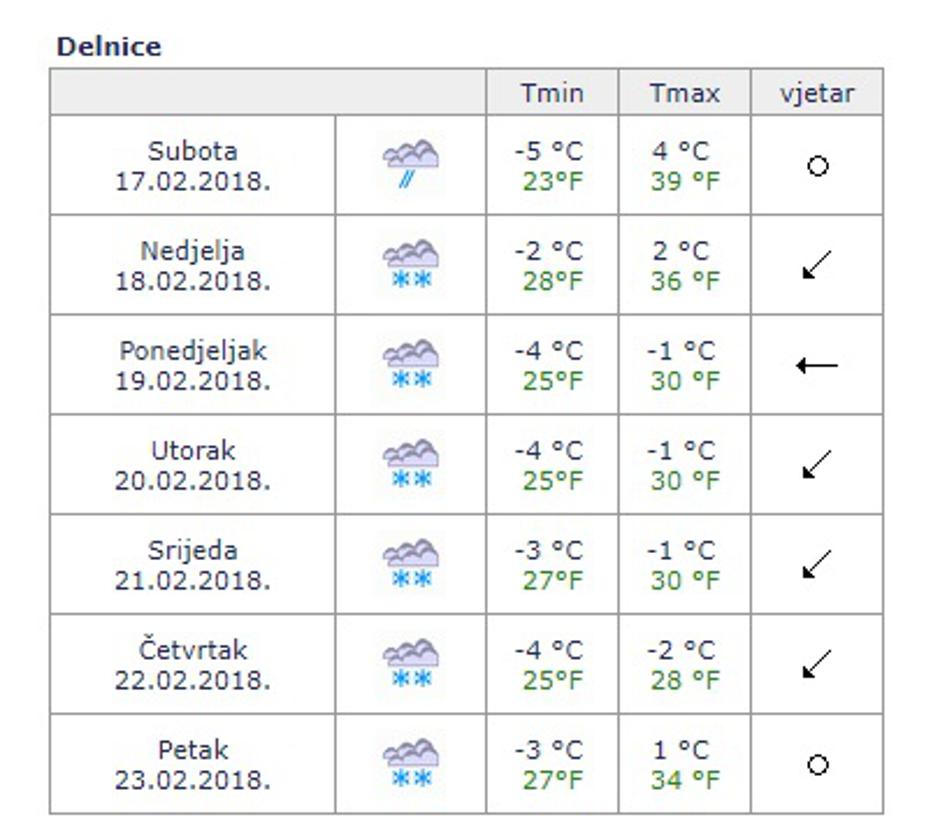Viewport: 940px width, 838px height.
Task: Click the snow icon for Utorak
Action: click(411, 465)
